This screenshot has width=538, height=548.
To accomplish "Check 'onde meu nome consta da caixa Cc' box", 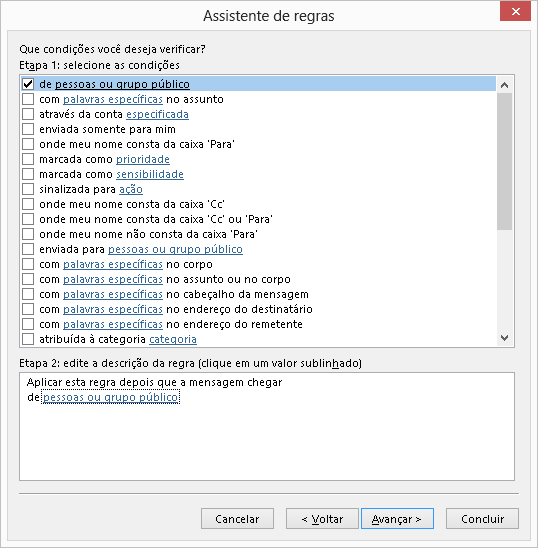I will (x=28, y=204).
